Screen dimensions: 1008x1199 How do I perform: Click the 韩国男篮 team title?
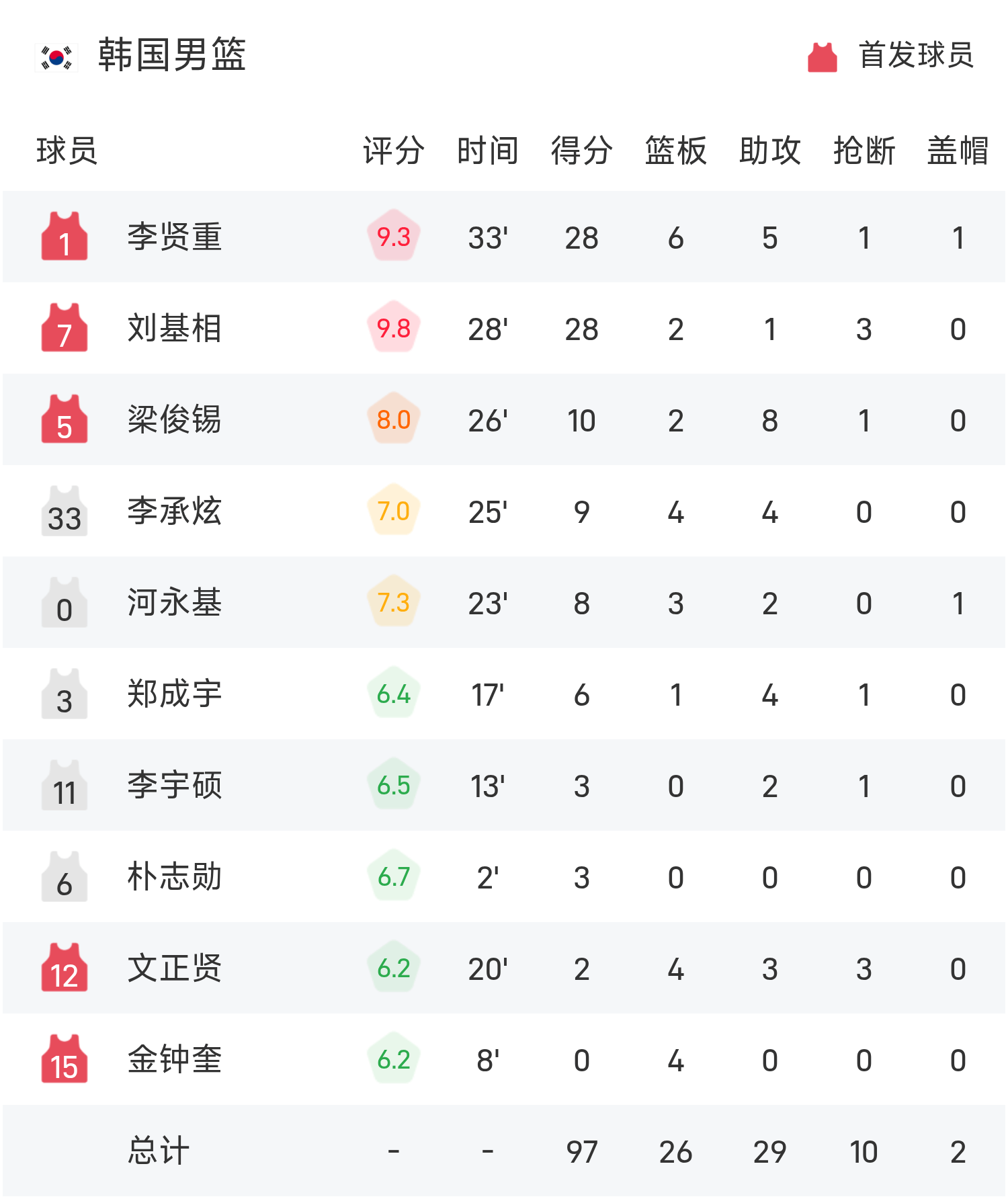[x=172, y=54]
